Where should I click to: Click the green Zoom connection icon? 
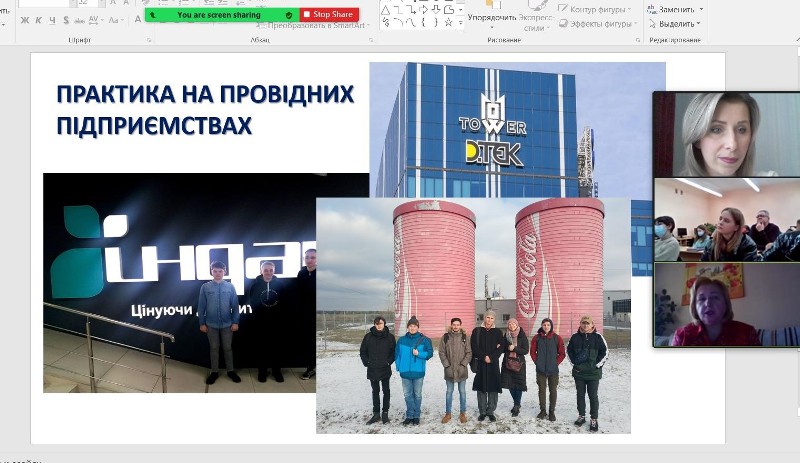[x=153, y=15]
